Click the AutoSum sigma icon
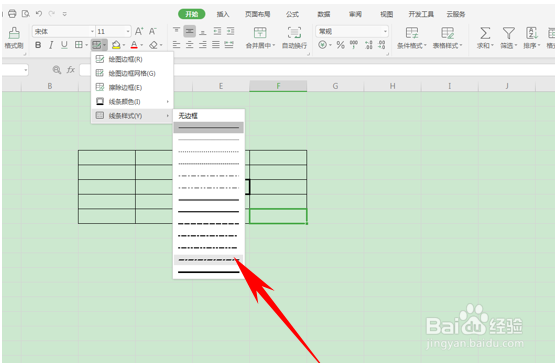The height and width of the screenshot is (363, 555). 485,33
